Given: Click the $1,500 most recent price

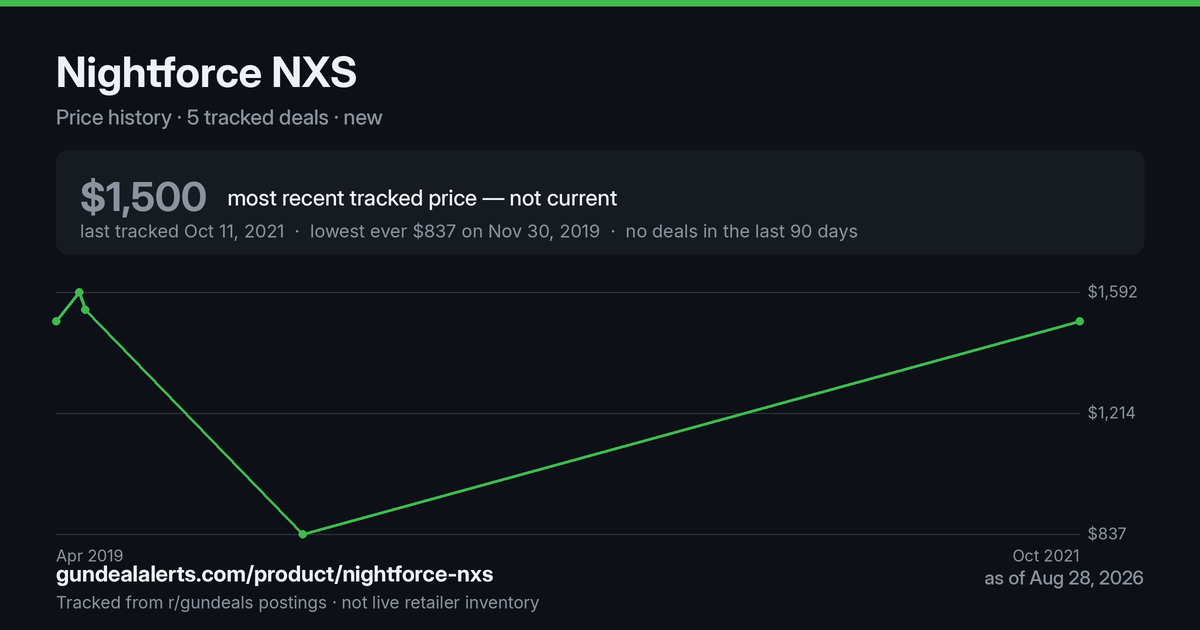Looking at the screenshot, I should [x=143, y=197].
